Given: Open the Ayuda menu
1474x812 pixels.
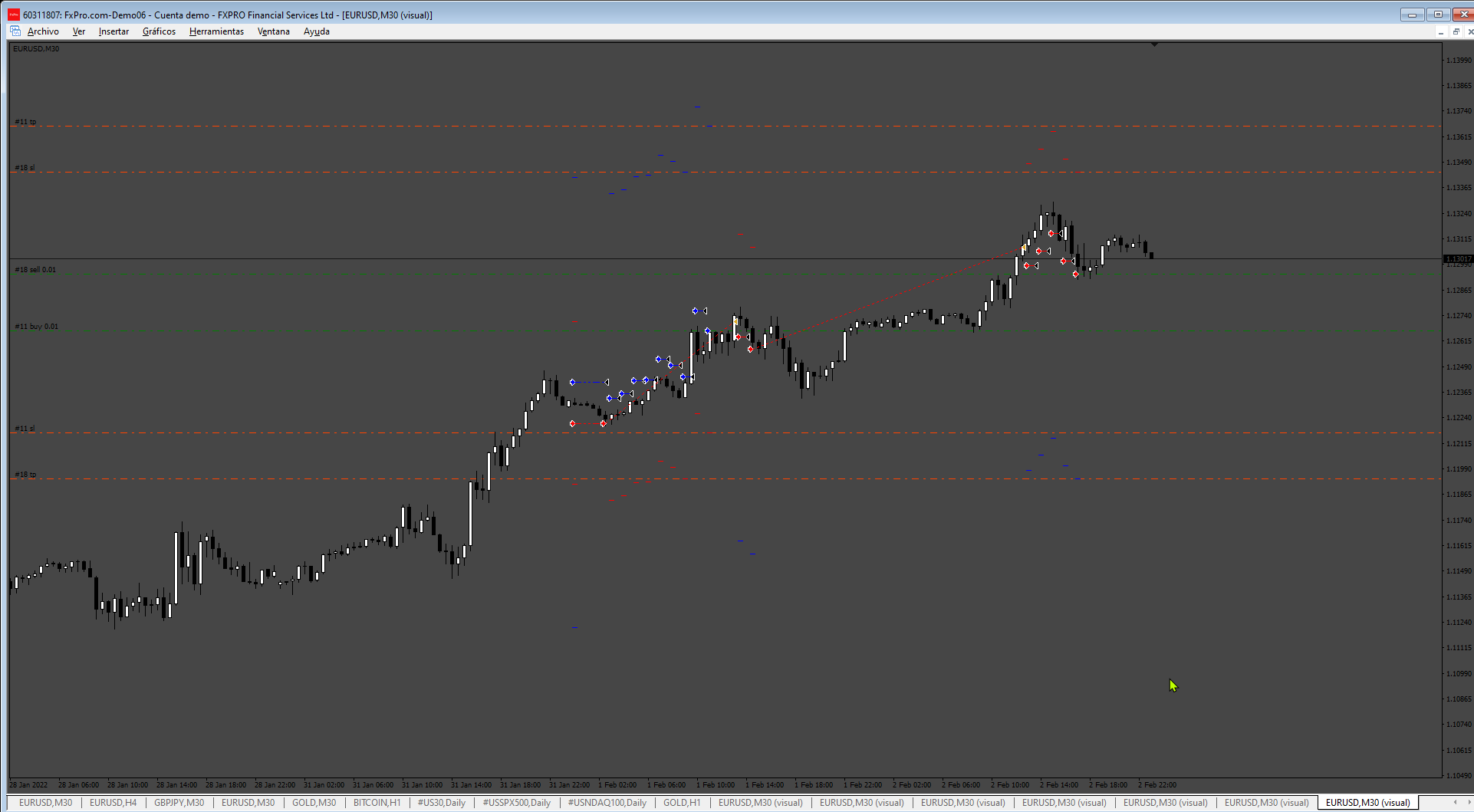Looking at the screenshot, I should point(317,31).
